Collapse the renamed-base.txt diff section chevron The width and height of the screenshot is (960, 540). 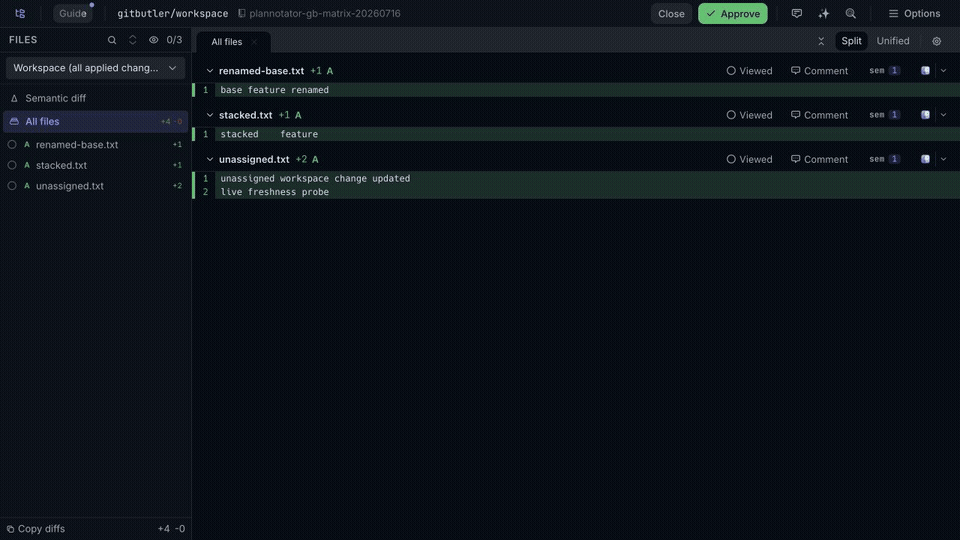209,70
